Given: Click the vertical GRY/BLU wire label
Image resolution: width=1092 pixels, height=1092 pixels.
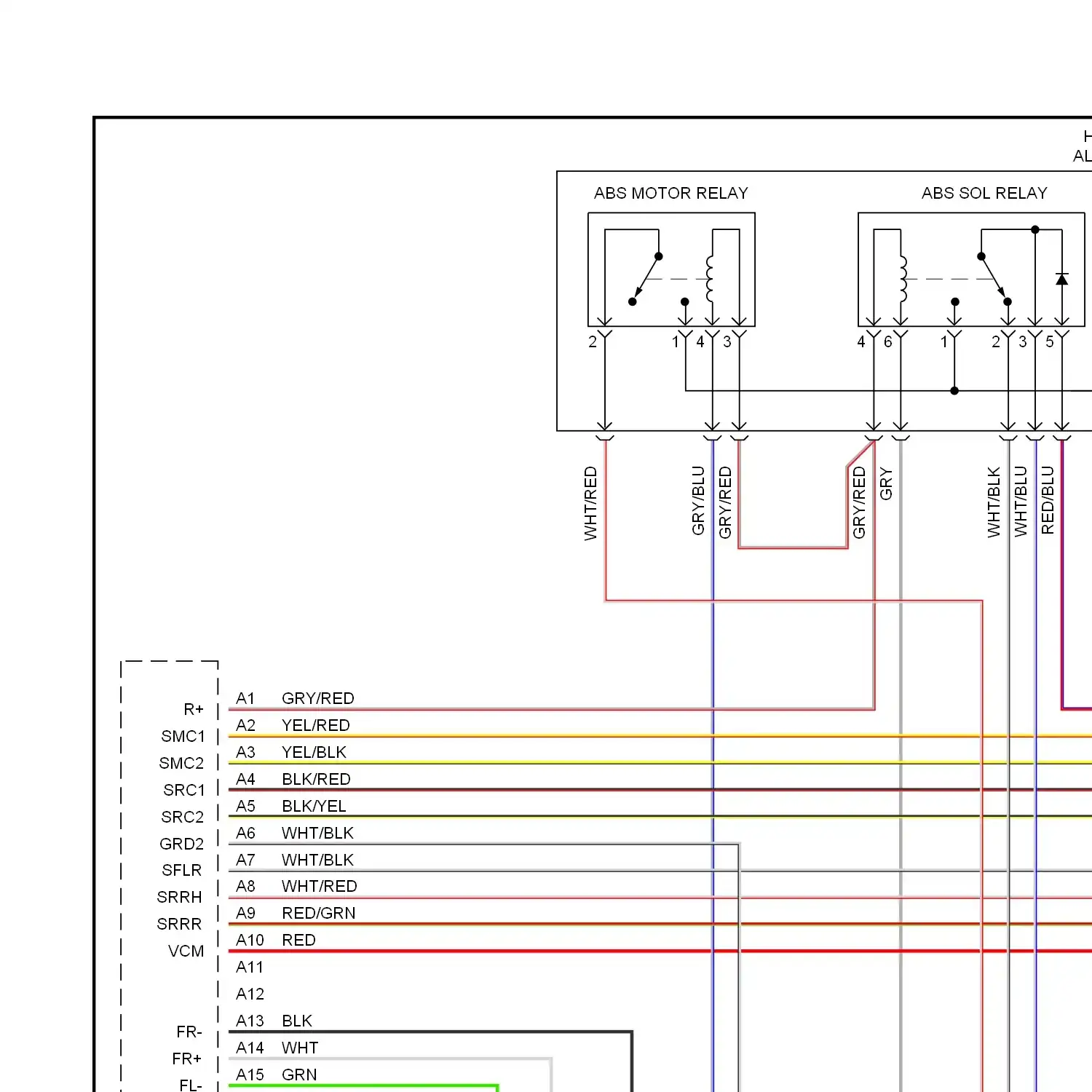Looking at the screenshot, I should 698,501.
